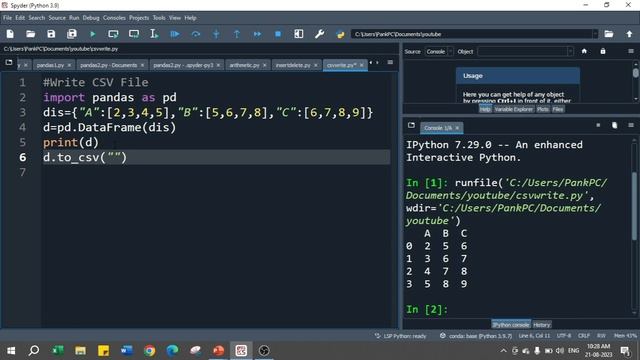Open the Run menu
The image size is (640, 360).
click(x=74, y=18)
